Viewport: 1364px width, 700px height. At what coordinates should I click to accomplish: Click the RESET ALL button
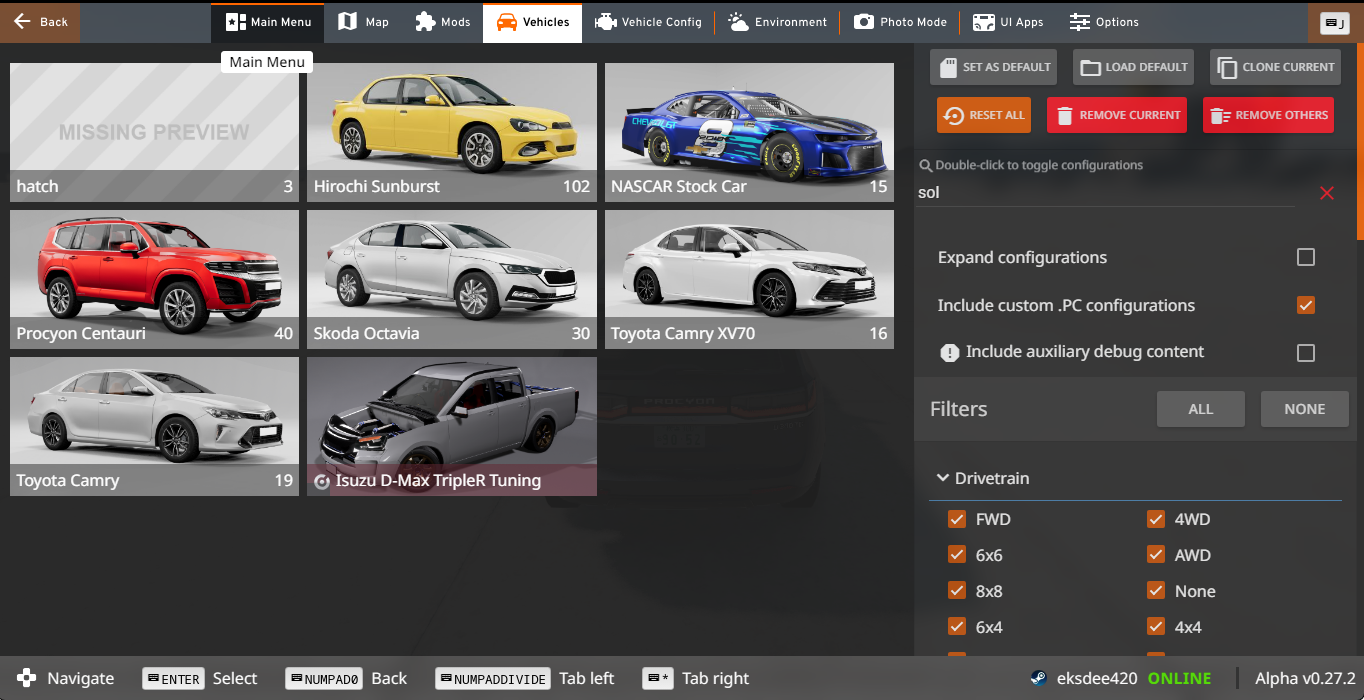click(x=984, y=115)
